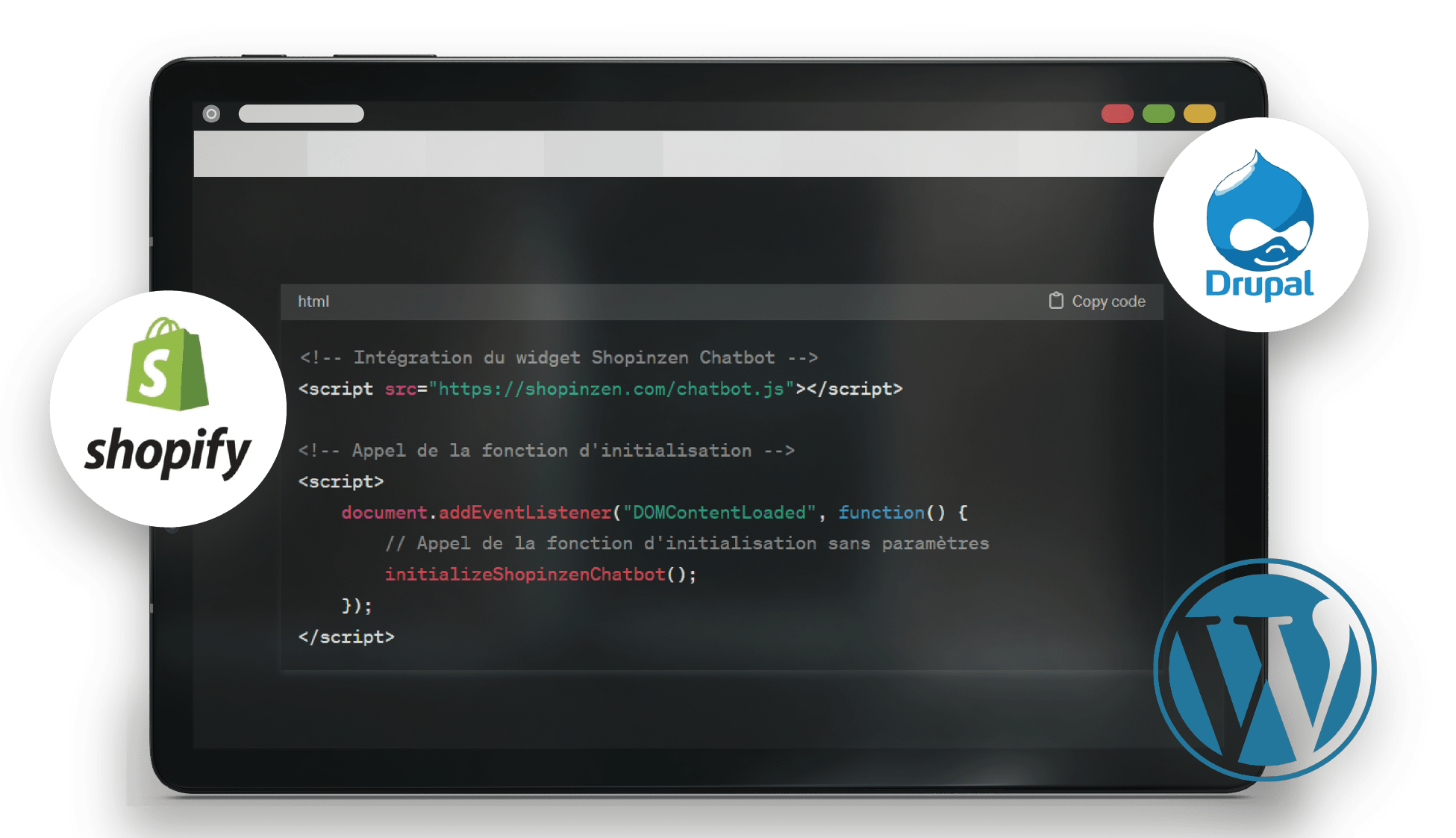Click the Shopify logo badge
The height and width of the screenshot is (838, 1456).
(x=168, y=408)
